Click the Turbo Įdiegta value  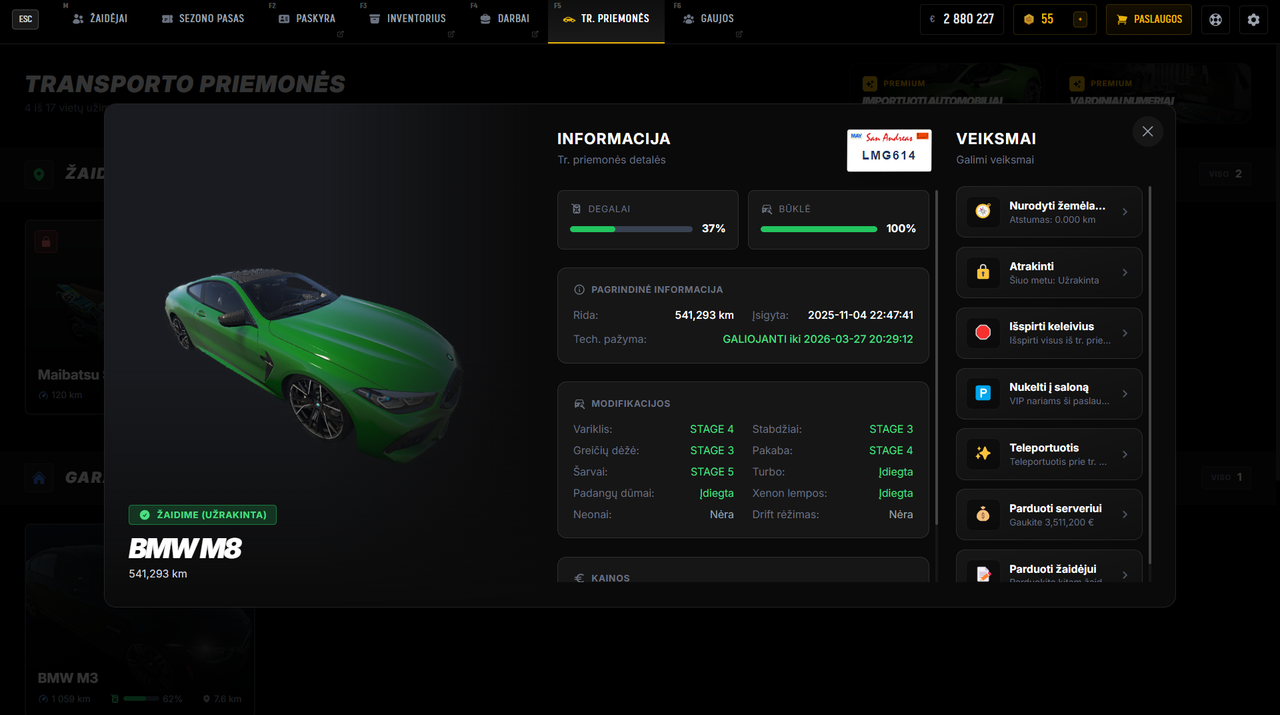(x=896, y=472)
